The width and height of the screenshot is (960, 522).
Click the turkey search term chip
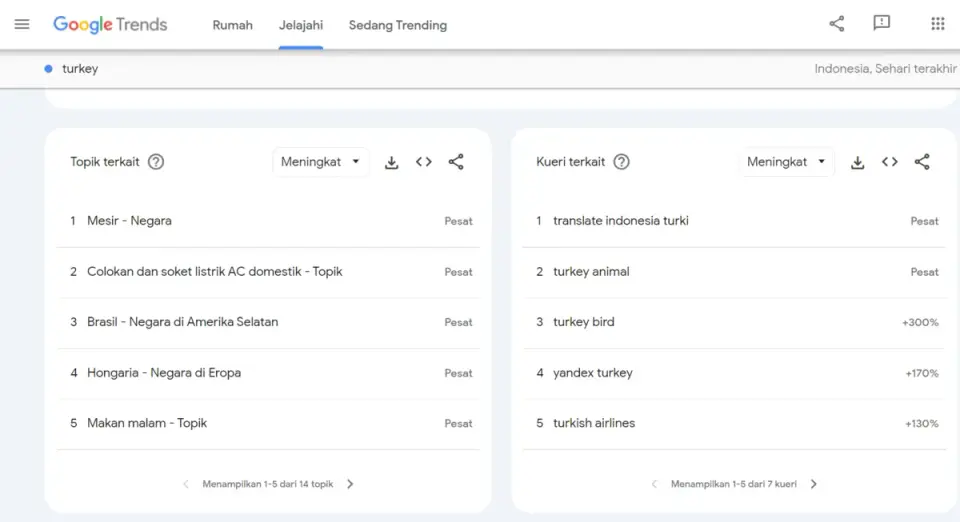point(80,69)
